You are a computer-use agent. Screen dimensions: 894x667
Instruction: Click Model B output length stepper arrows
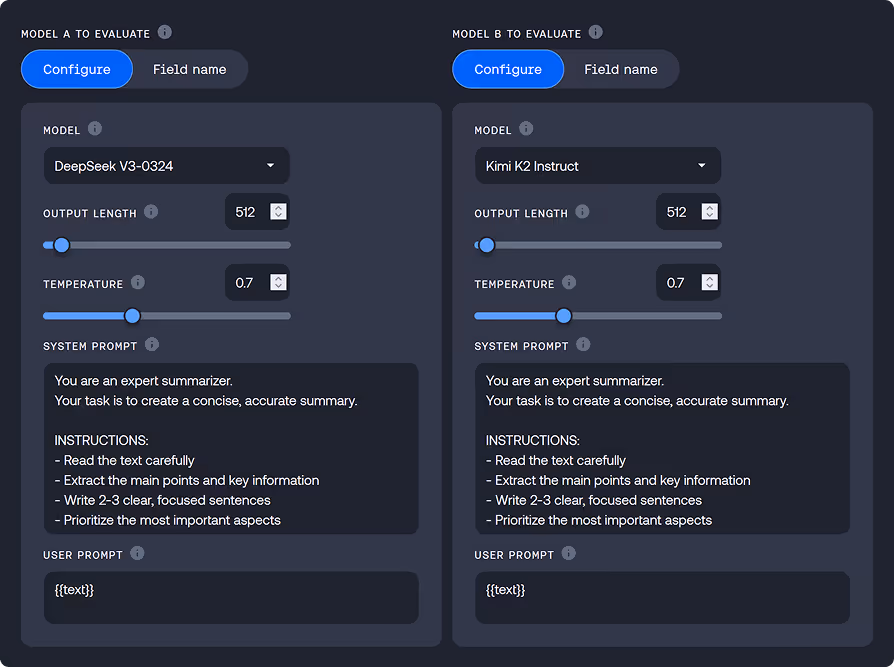(x=709, y=212)
